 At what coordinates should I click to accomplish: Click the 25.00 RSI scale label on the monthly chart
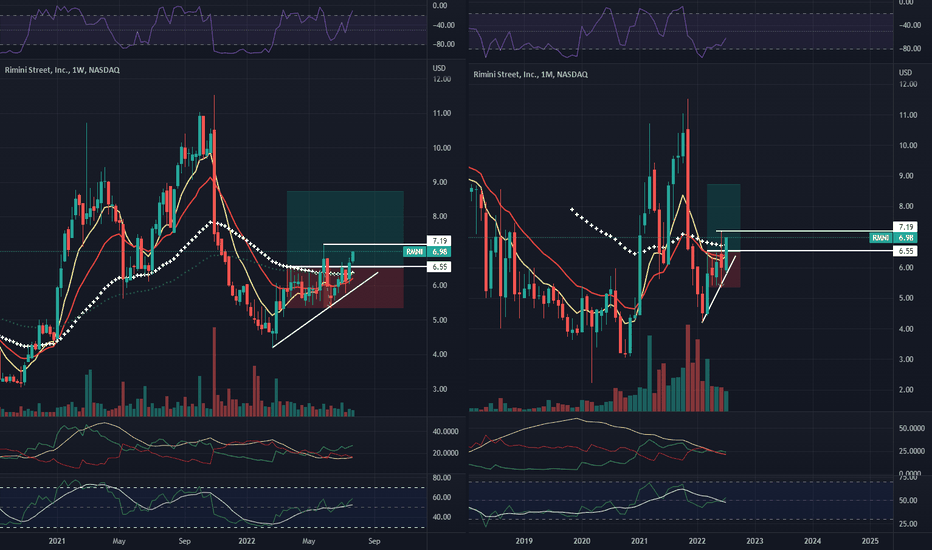(x=908, y=524)
